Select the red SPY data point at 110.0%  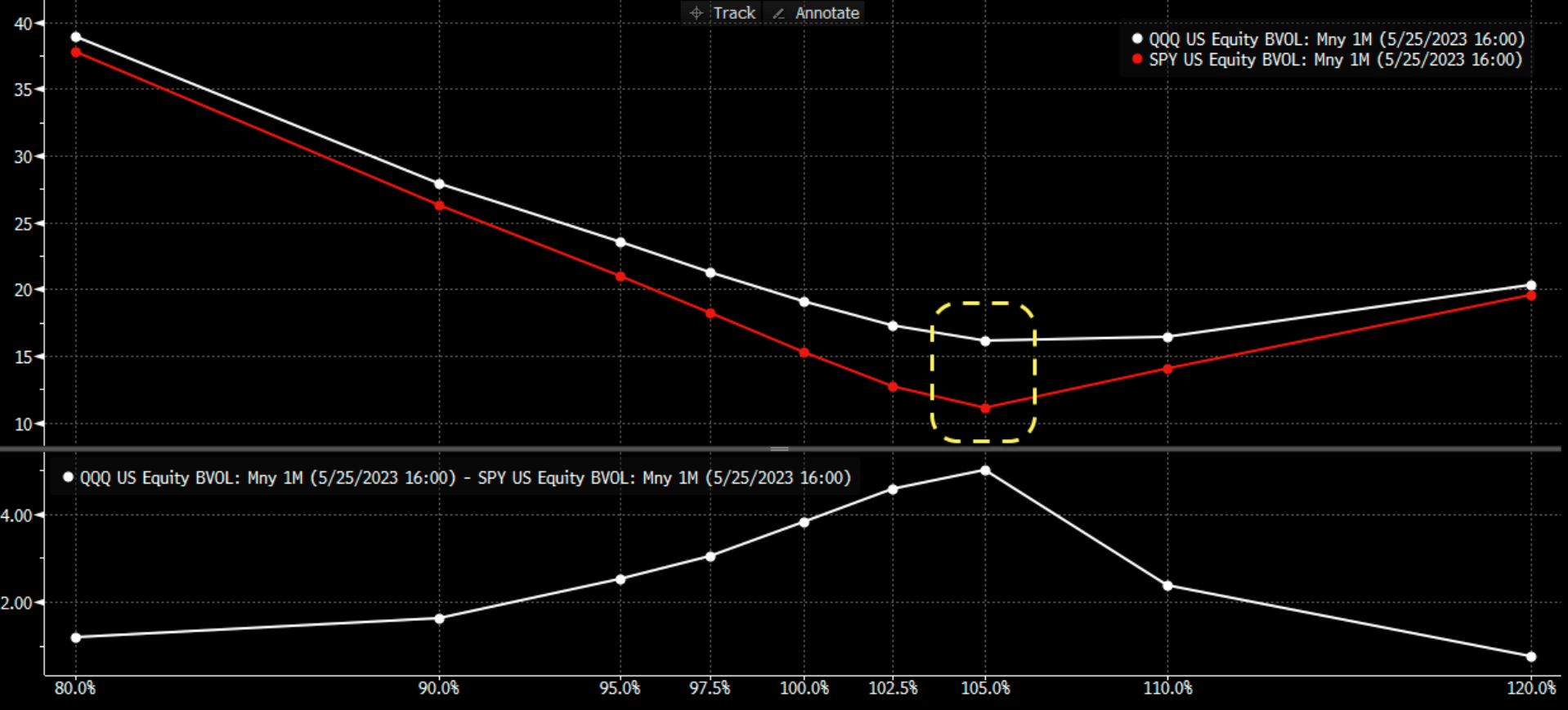1168,369
